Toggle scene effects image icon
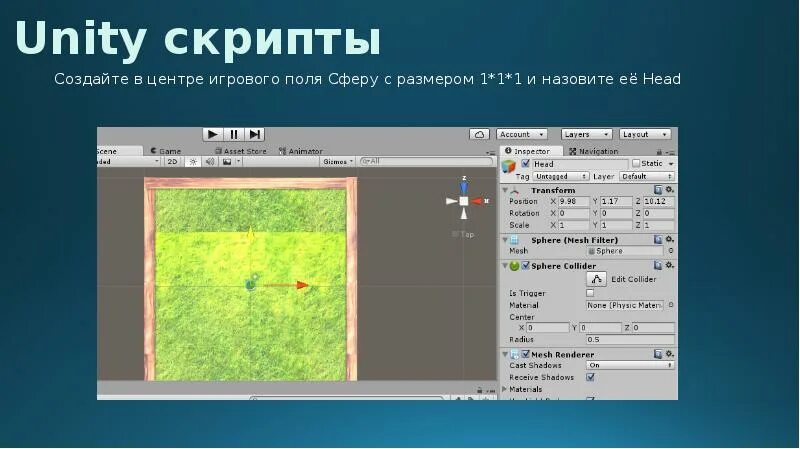Screen dimensions: 800x449 [227, 161]
